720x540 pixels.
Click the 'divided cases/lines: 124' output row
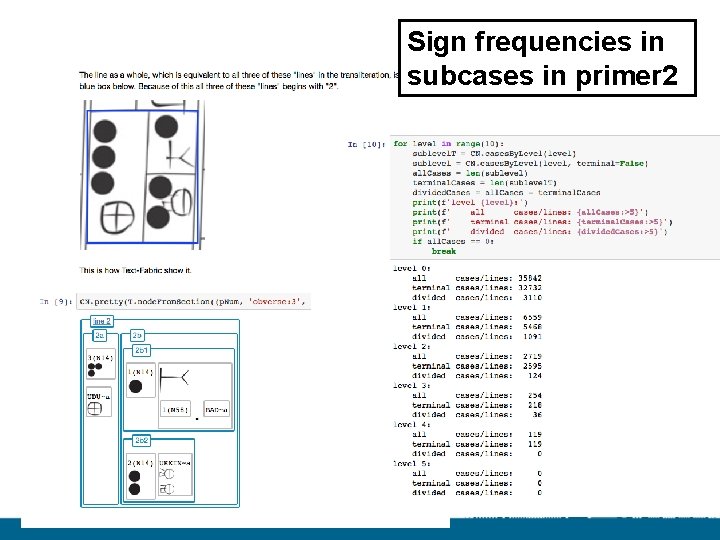(x=477, y=376)
